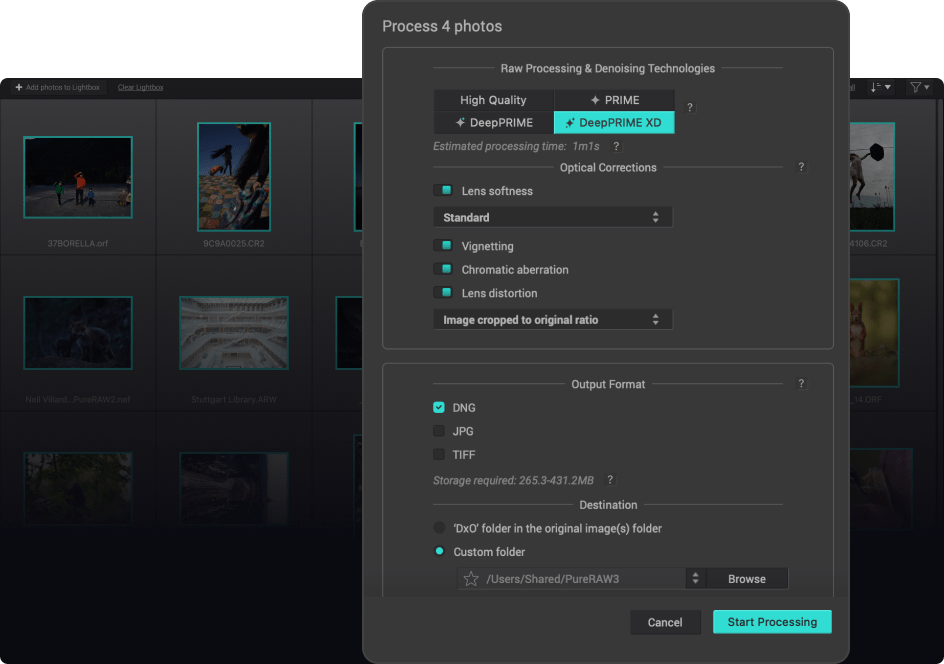944x664 pixels.
Task: Open the sort order dropdown in Lightbox
Action: coord(881,87)
